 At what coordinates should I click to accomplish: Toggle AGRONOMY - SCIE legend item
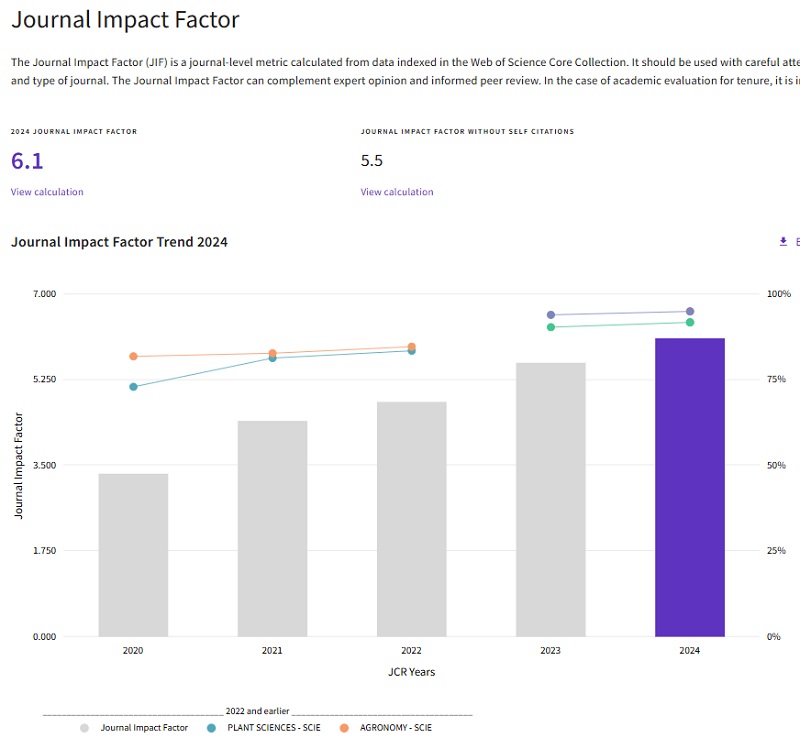[x=386, y=728]
